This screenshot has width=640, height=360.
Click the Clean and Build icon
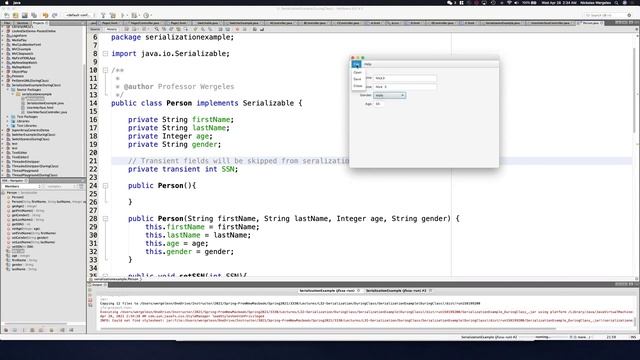coord(113,16)
